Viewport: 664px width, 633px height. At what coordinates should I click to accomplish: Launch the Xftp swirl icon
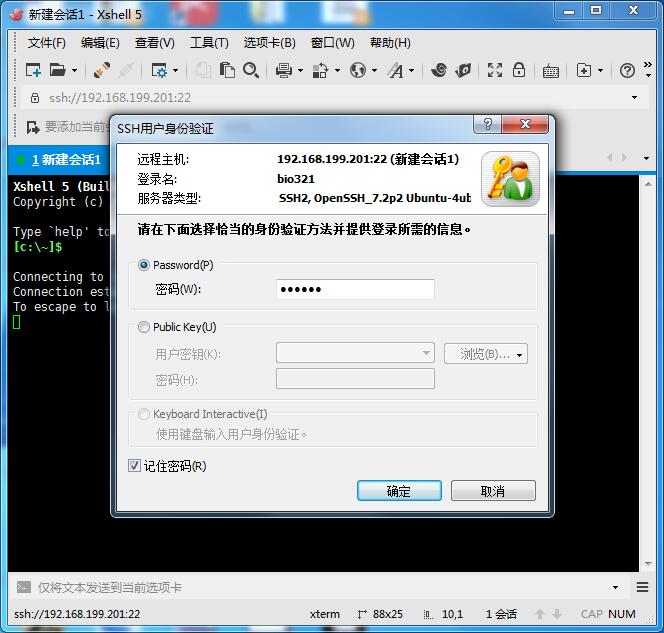(439, 70)
